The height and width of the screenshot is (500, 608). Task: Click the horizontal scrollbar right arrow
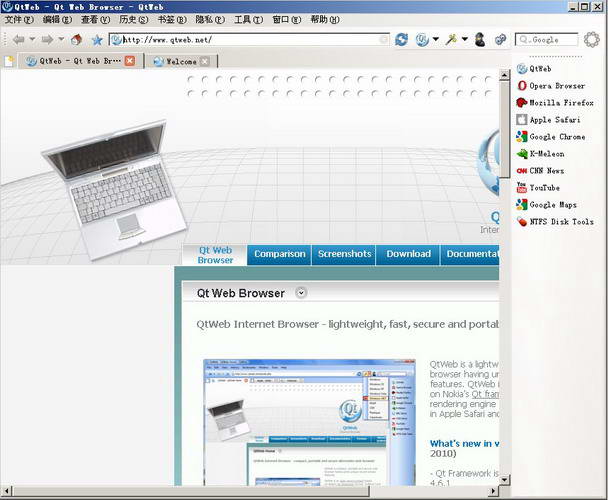point(493,491)
